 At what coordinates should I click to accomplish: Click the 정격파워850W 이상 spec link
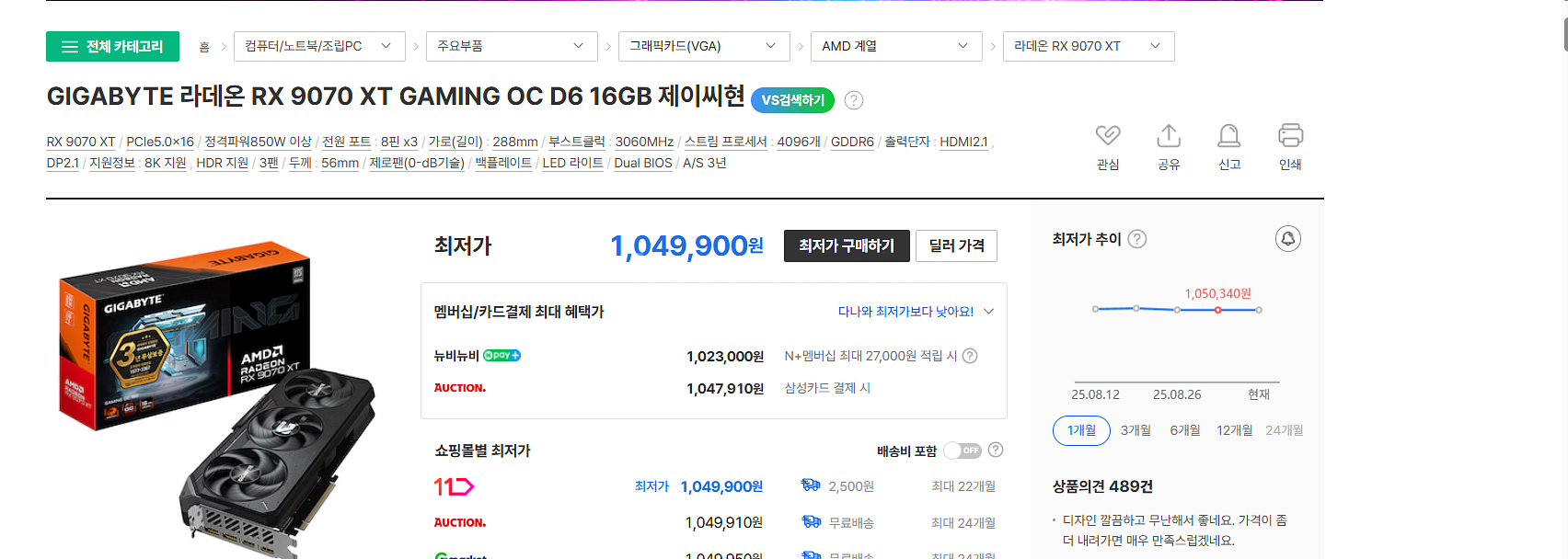click(258, 142)
